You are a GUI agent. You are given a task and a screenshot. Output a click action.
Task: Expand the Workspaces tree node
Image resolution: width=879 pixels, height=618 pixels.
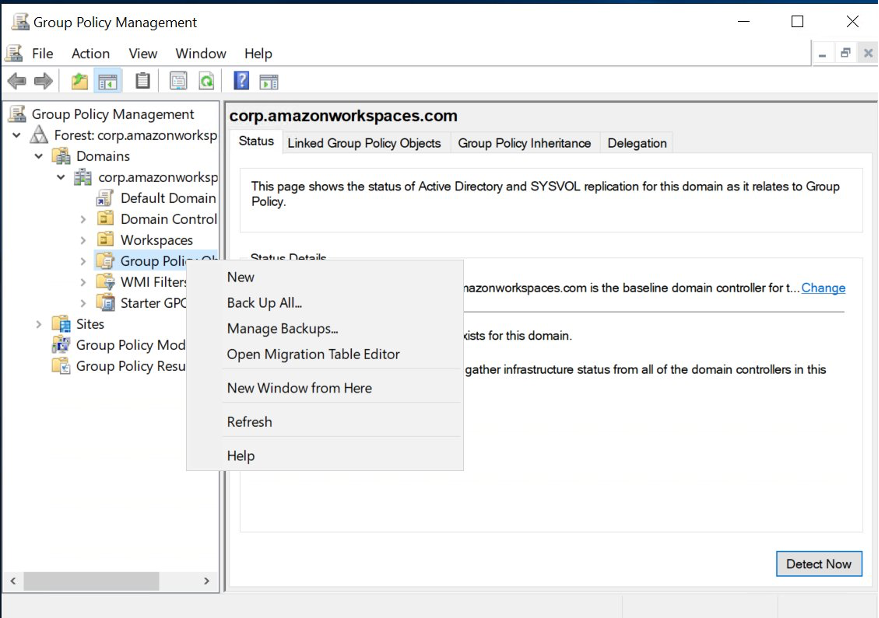tap(83, 240)
